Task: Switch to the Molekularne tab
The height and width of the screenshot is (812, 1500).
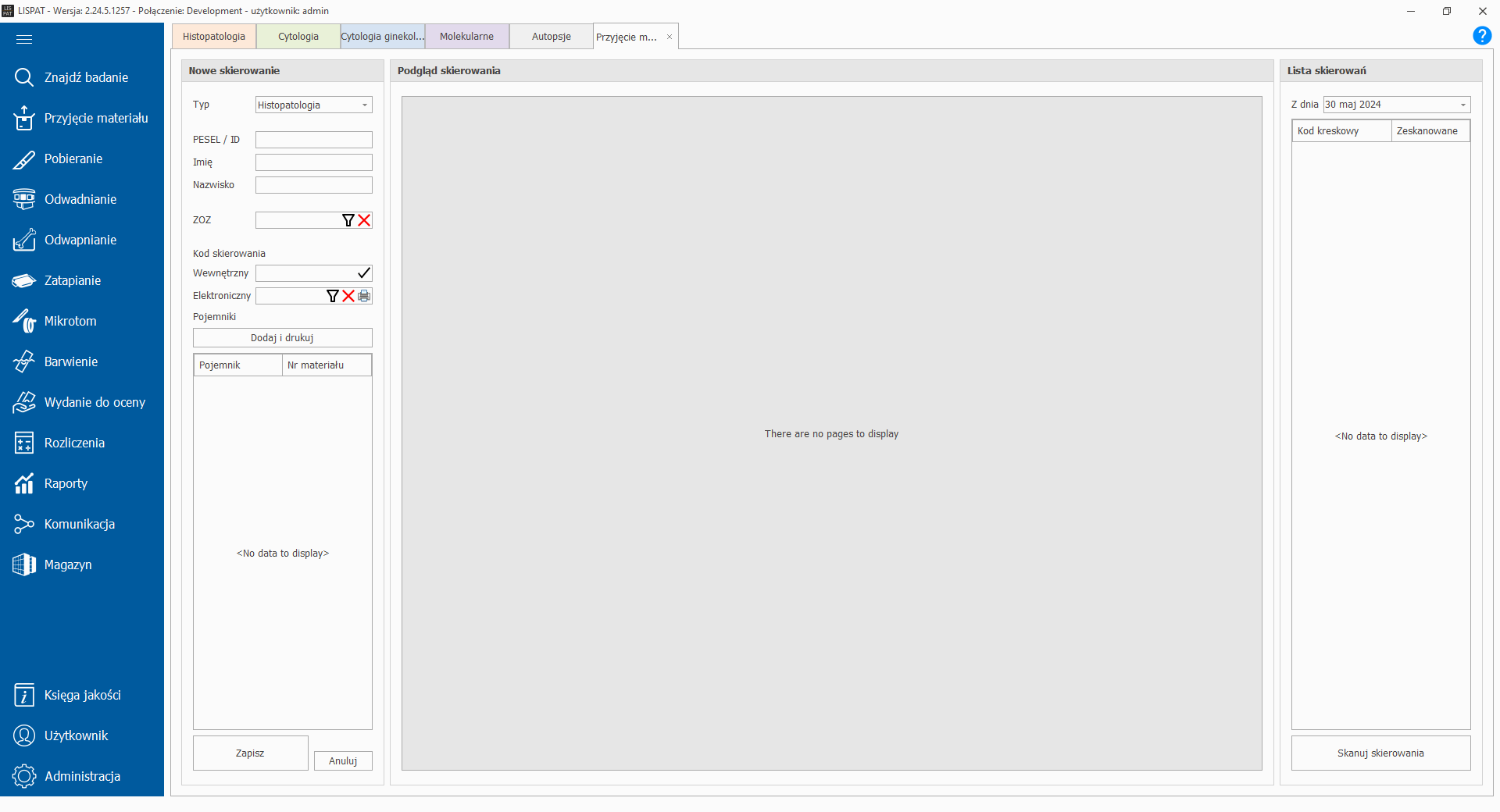Action: point(466,37)
